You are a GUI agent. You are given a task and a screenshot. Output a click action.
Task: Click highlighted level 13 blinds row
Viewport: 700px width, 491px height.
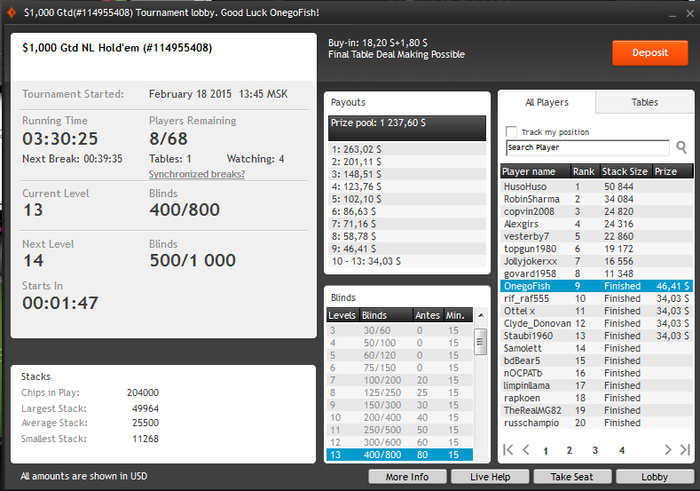pos(400,455)
